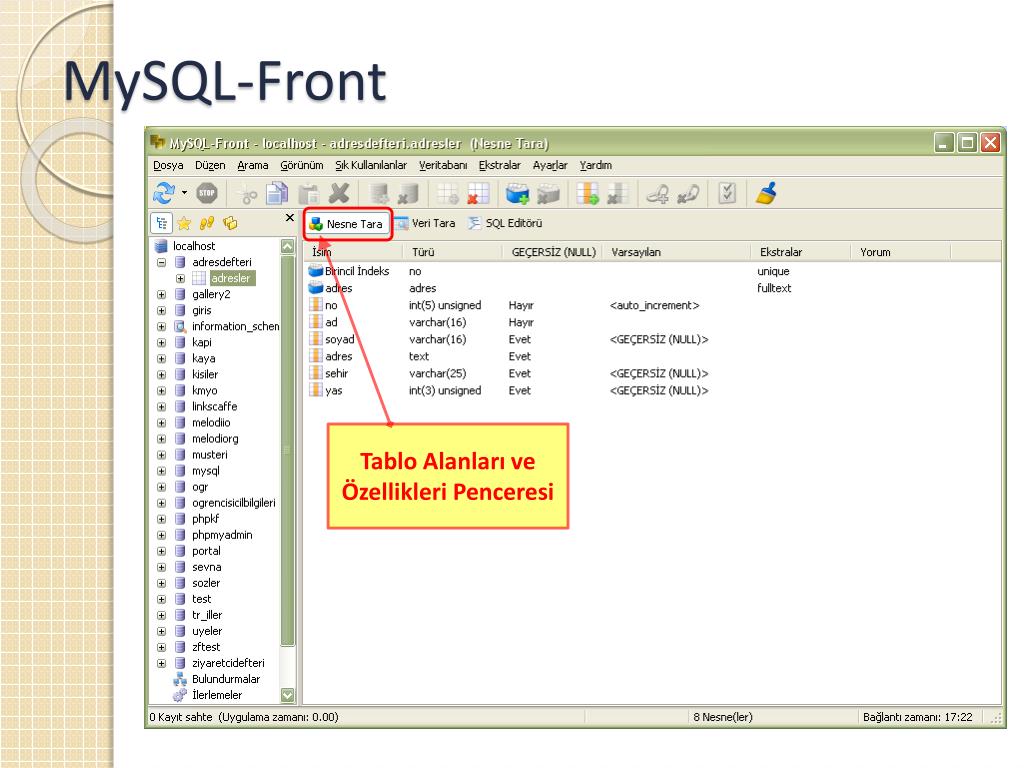Image resolution: width=1024 pixels, height=768 pixels.
Task: Click the Cut scissors icon
Action: tap(248, 194)
